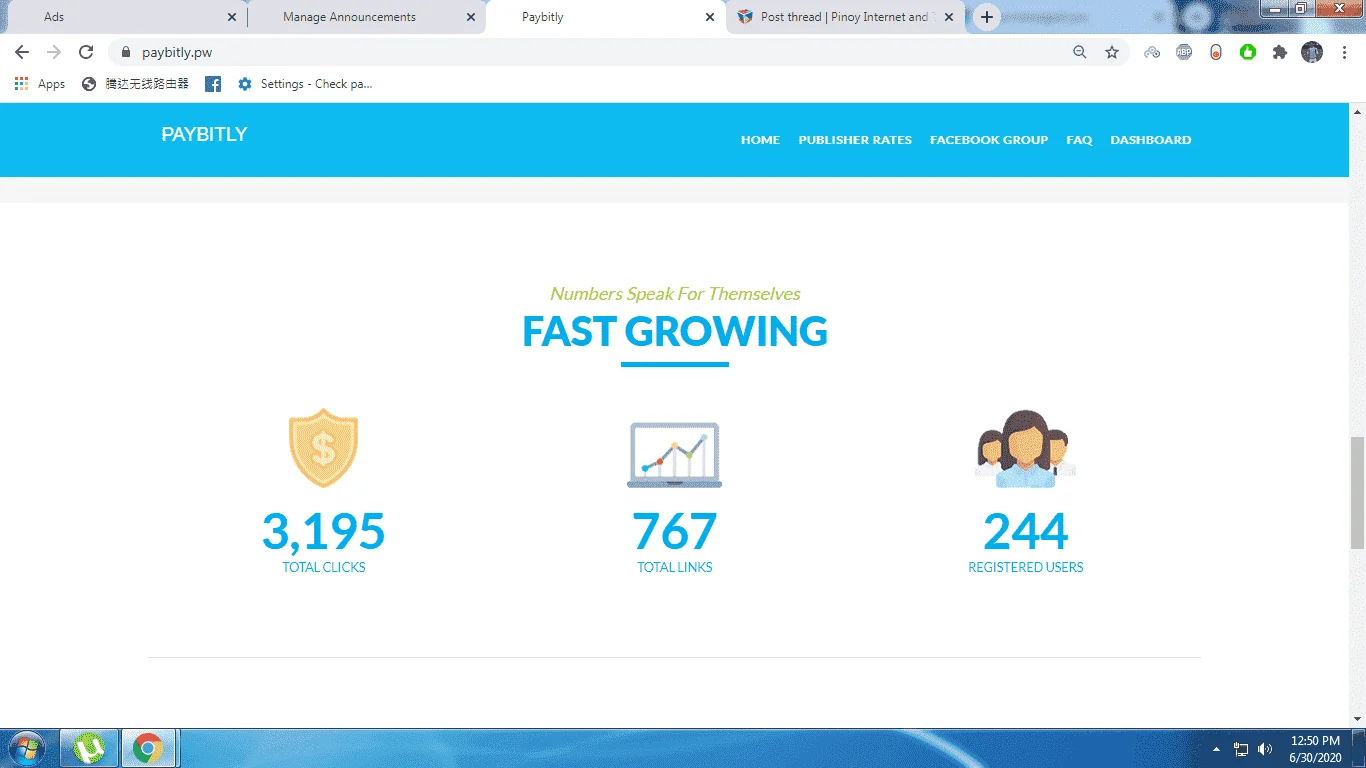Click the PAYBITLY site logo
The image size is (1366, 768).
204,134
